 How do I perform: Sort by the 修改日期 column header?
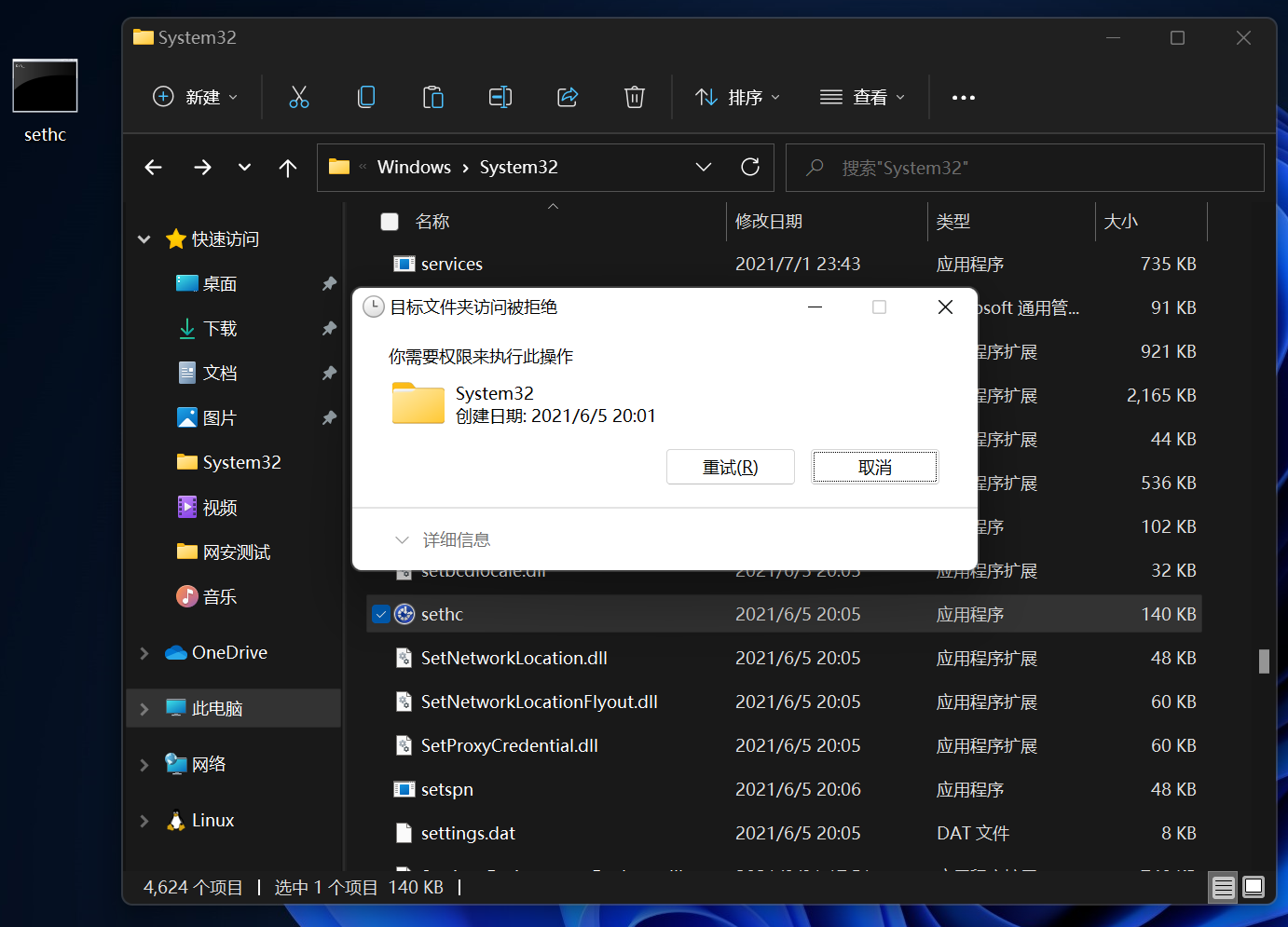(769, 222)
